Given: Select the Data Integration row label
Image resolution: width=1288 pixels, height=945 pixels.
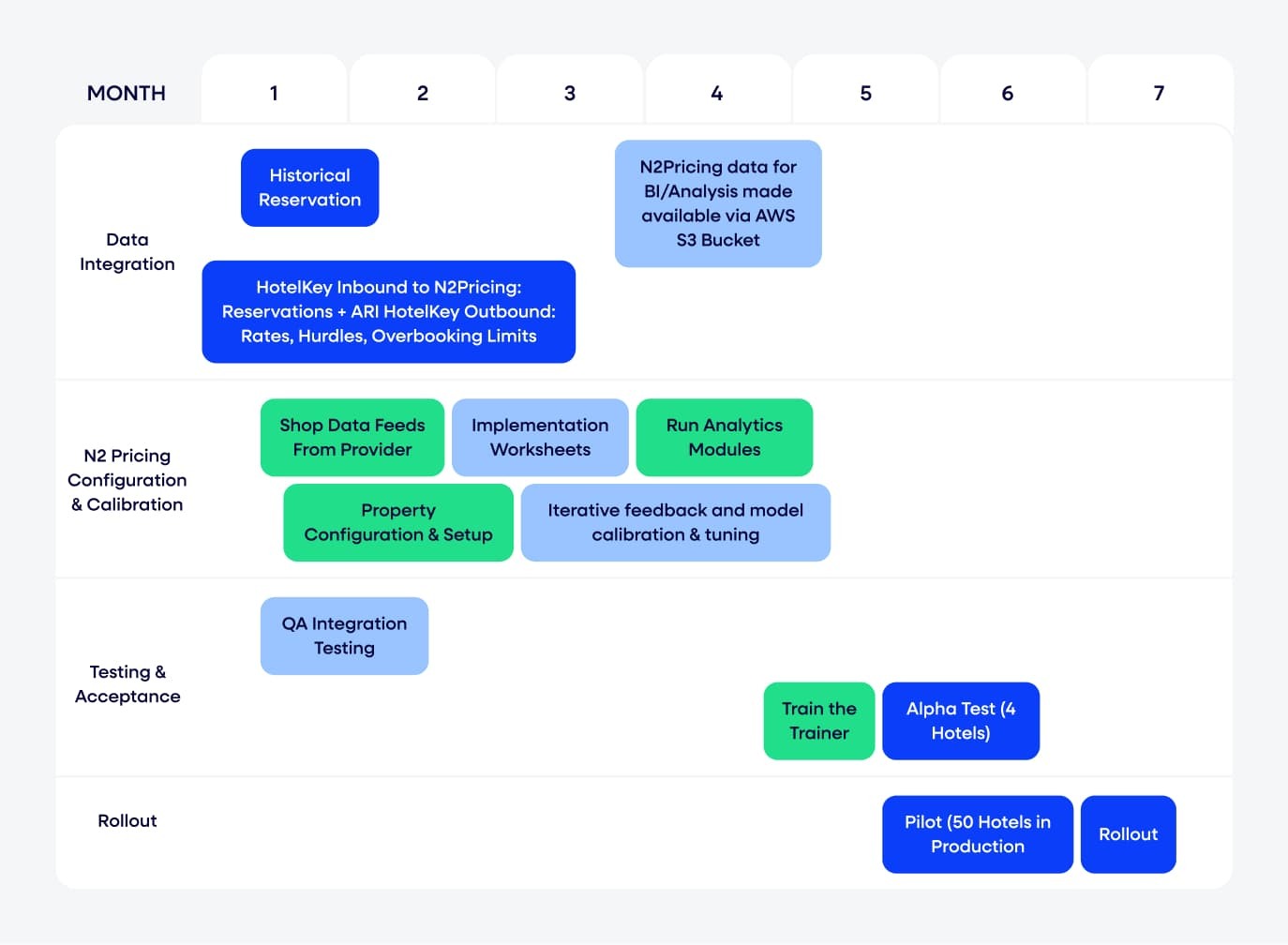Looking at the screenshot, I should (127, 251).
